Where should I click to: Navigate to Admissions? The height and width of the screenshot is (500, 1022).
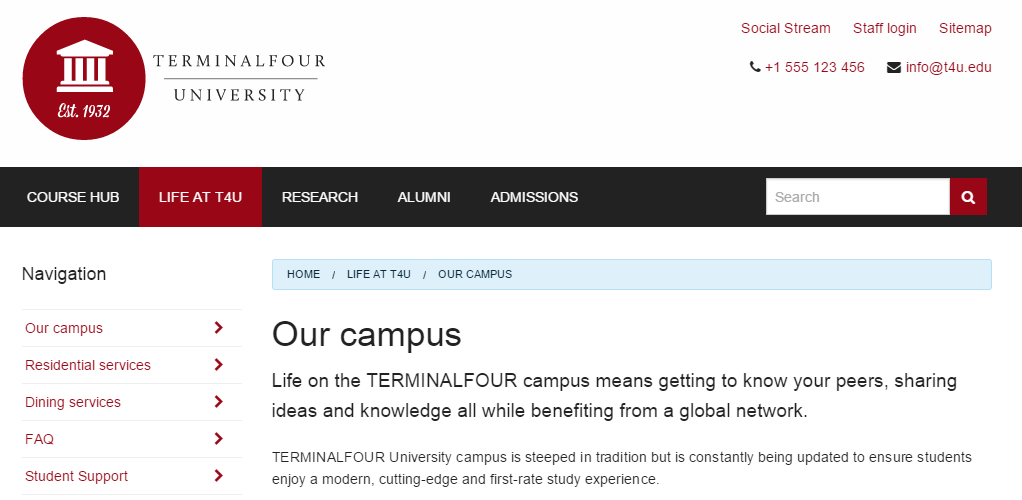534,197
